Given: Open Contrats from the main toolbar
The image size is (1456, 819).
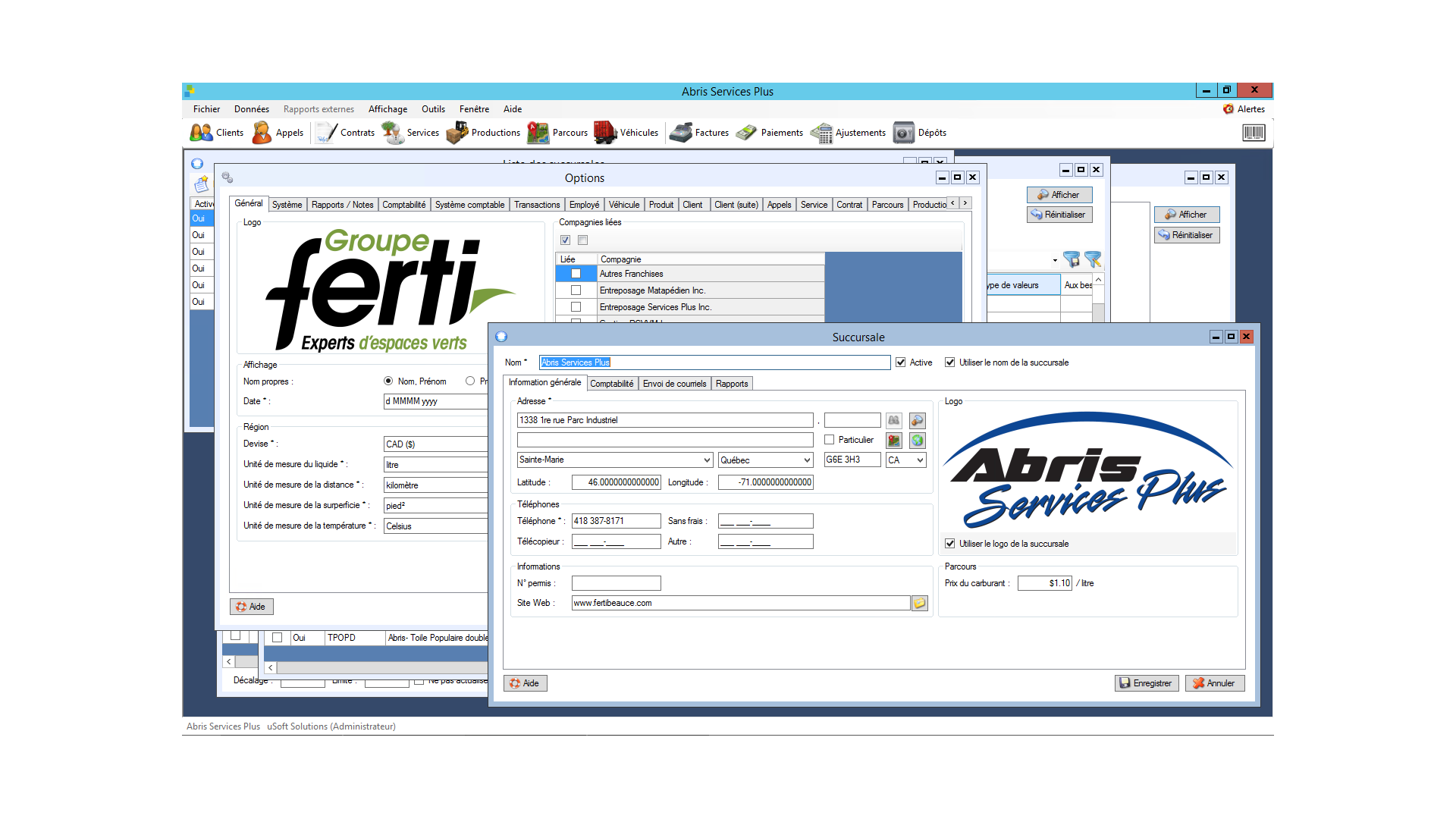Looking at the screenshot, I should [x=345, y=133].
